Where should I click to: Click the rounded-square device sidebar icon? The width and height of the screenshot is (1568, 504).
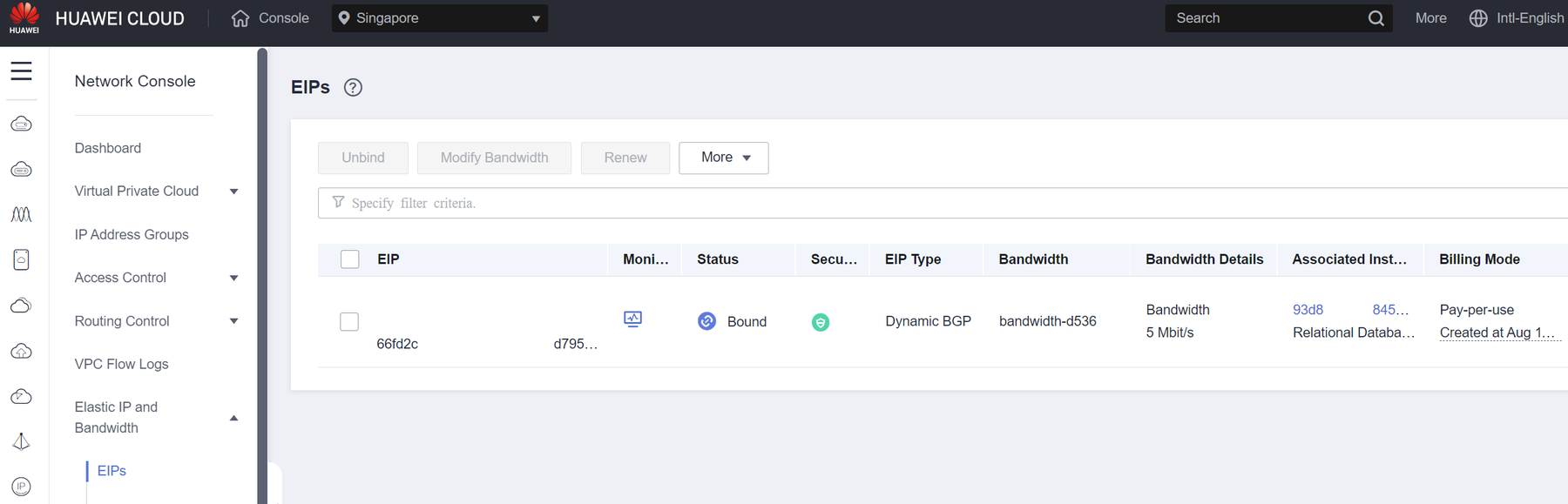coord(22,259)
